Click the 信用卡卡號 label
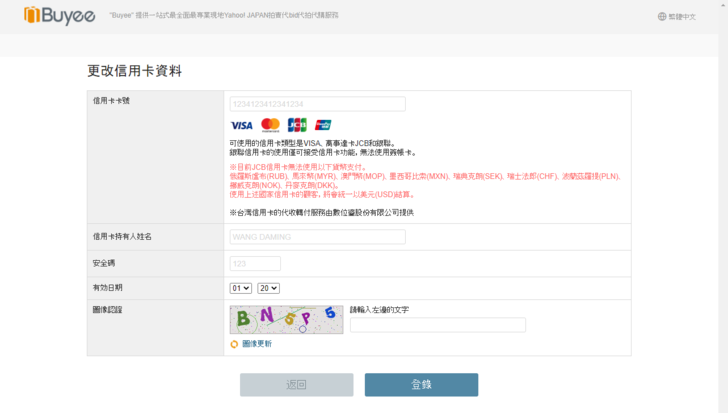 point(111,101)
